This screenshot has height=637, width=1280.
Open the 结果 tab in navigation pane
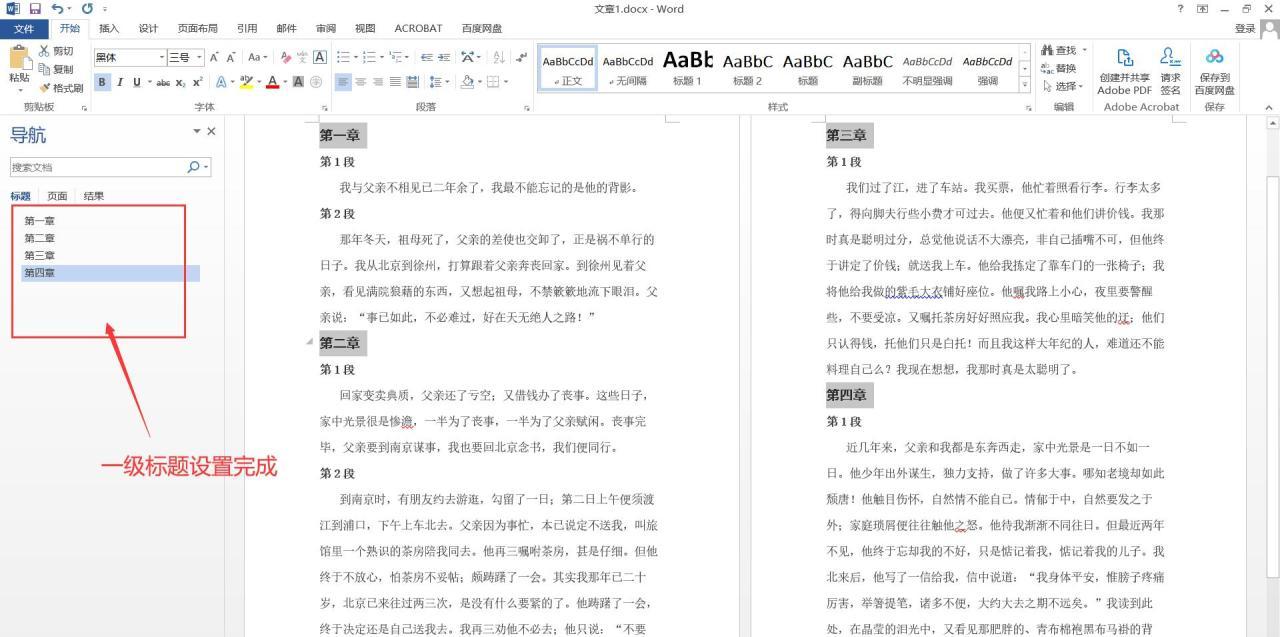click(93, 196)
